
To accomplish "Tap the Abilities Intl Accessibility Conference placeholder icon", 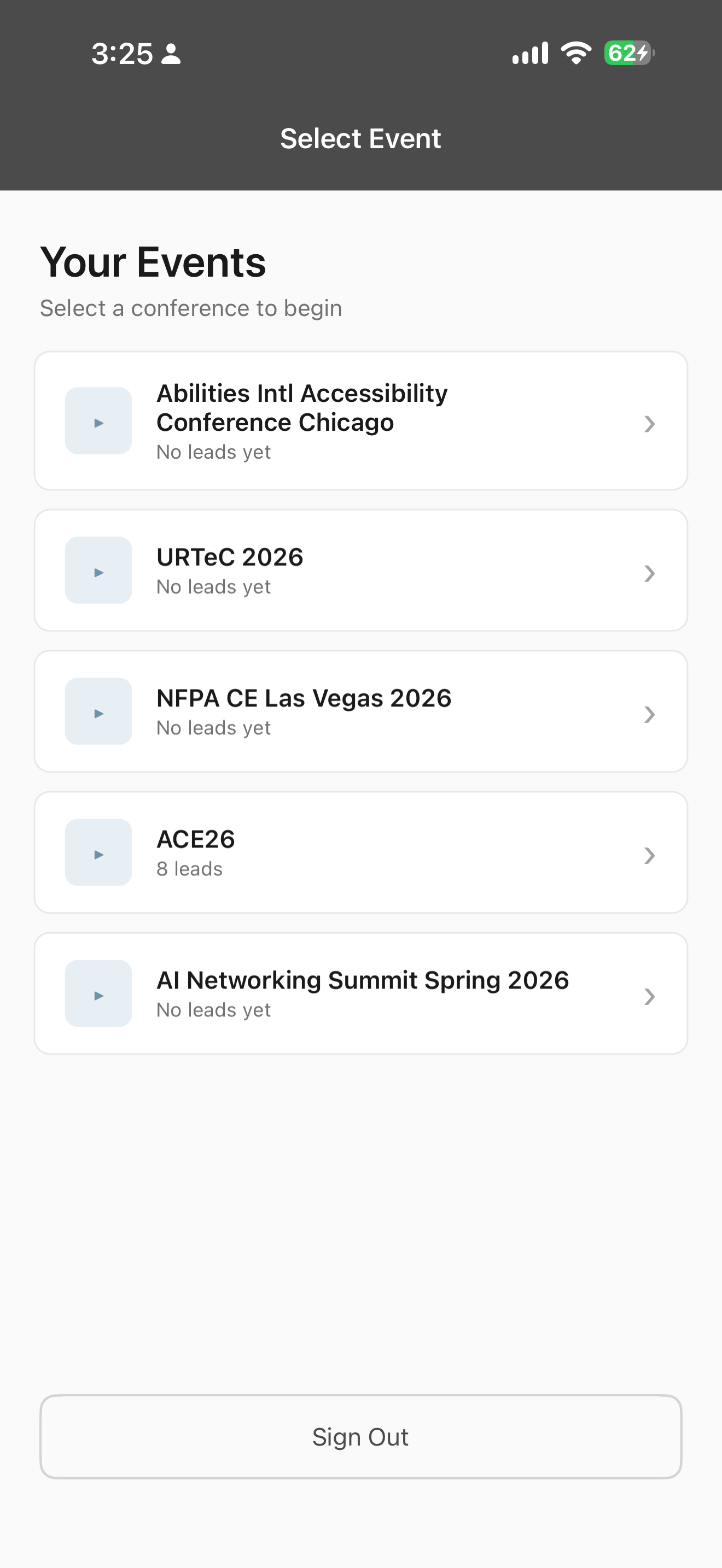I will (98, 420).
